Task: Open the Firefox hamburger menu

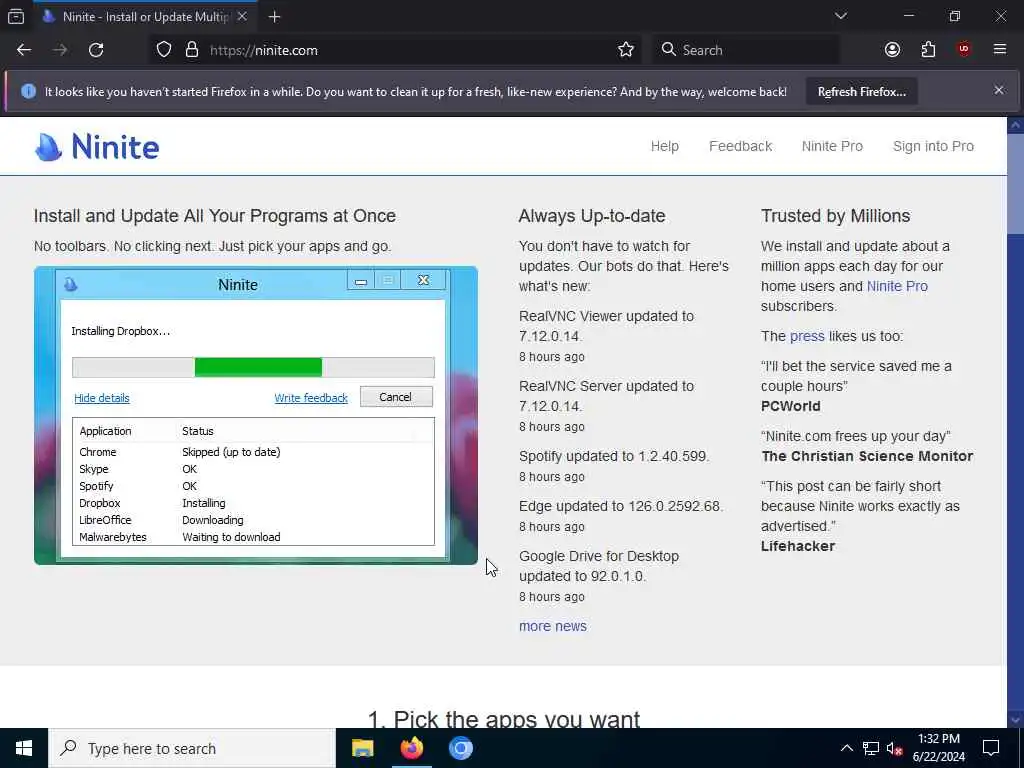Action: [x=1000, y=50]
